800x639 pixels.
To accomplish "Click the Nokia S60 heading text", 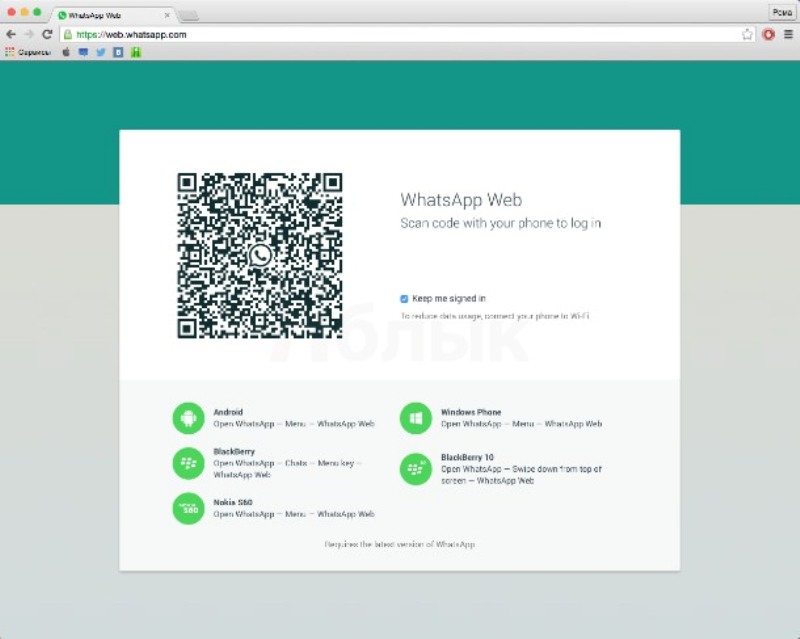I will 233,502.
